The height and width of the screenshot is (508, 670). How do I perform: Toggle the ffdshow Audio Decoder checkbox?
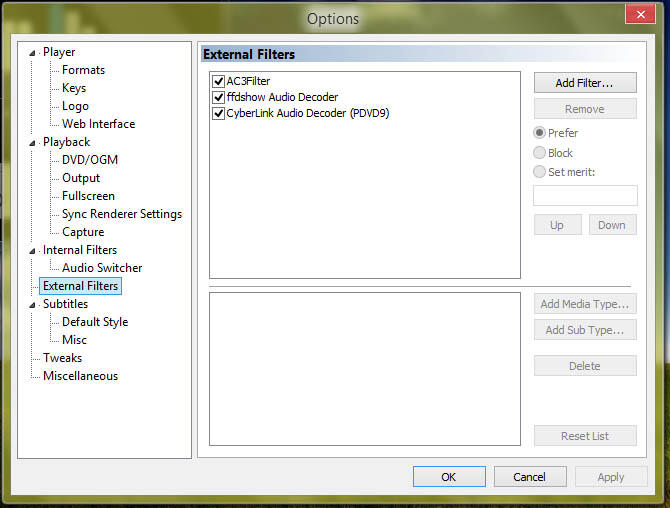218,97
